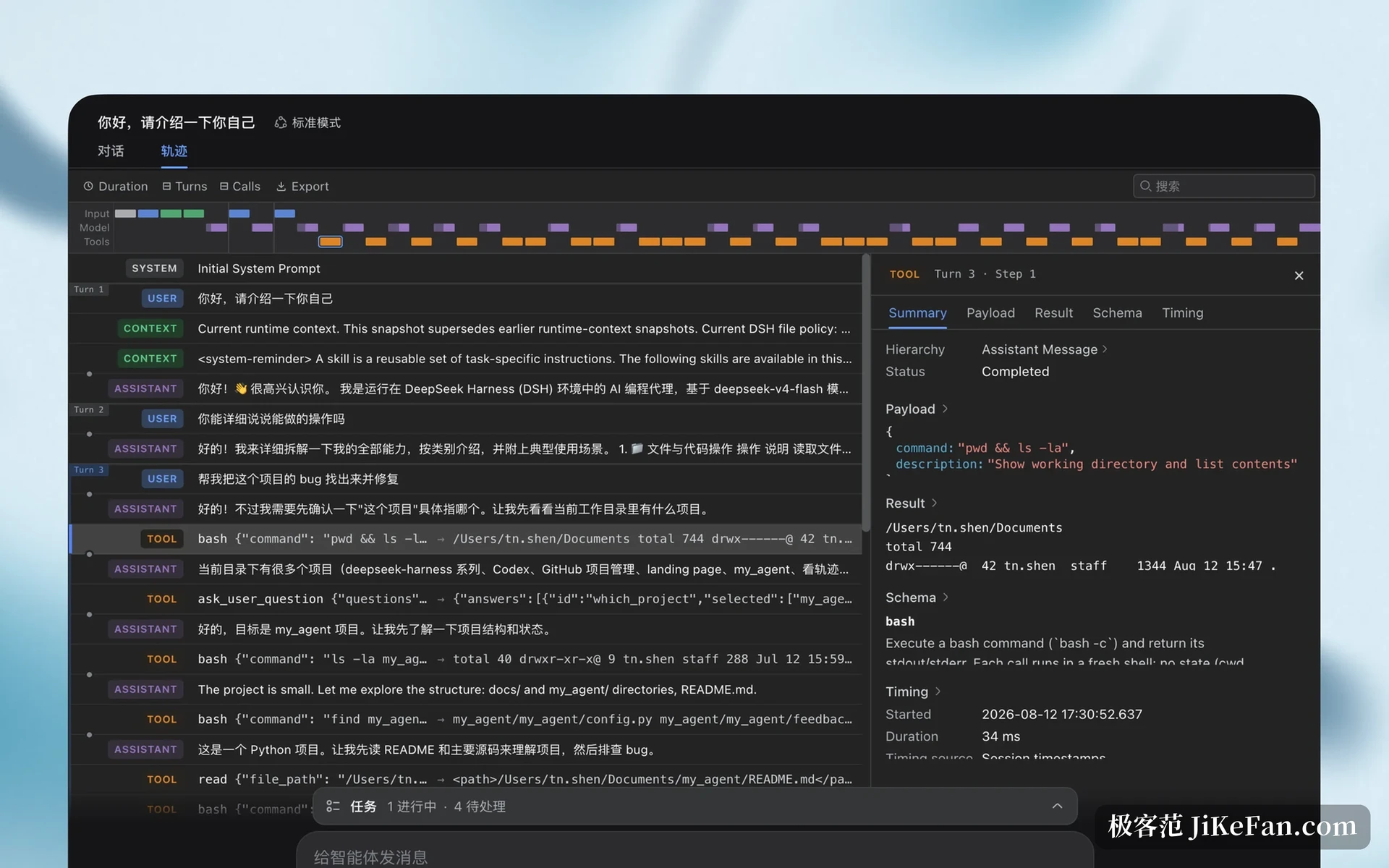The image size is (1389, 868).
Task: Select USER row 你能详细说说能做的操作吗
Action: (465, 419)
